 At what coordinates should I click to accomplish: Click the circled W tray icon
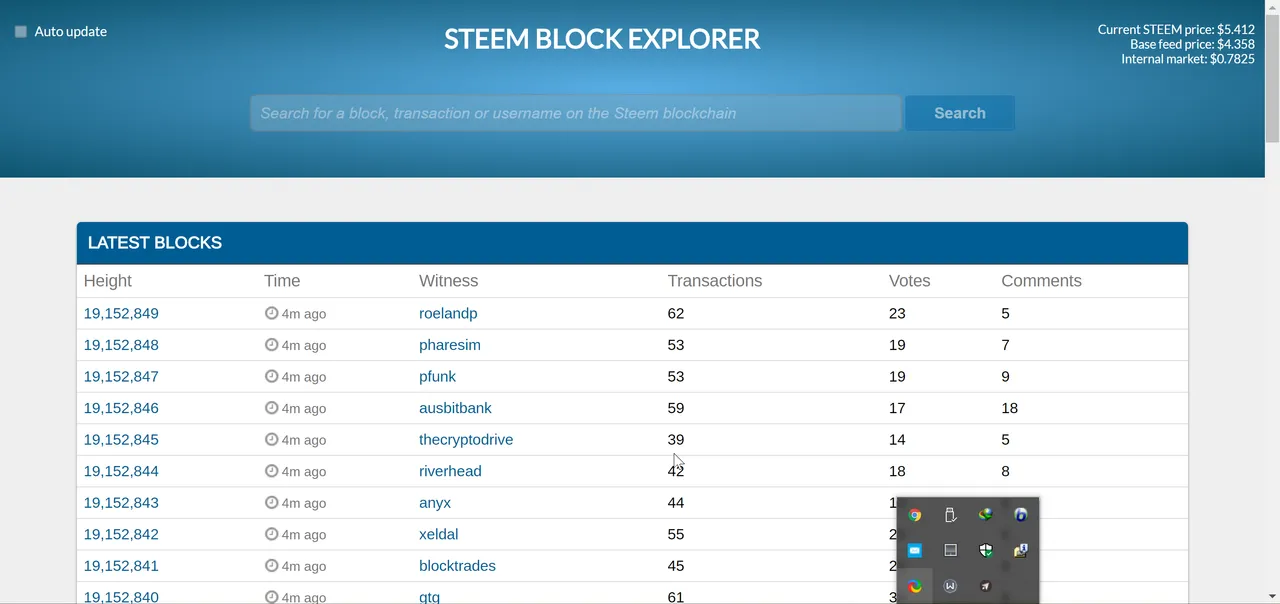click(x=950, y=586)
